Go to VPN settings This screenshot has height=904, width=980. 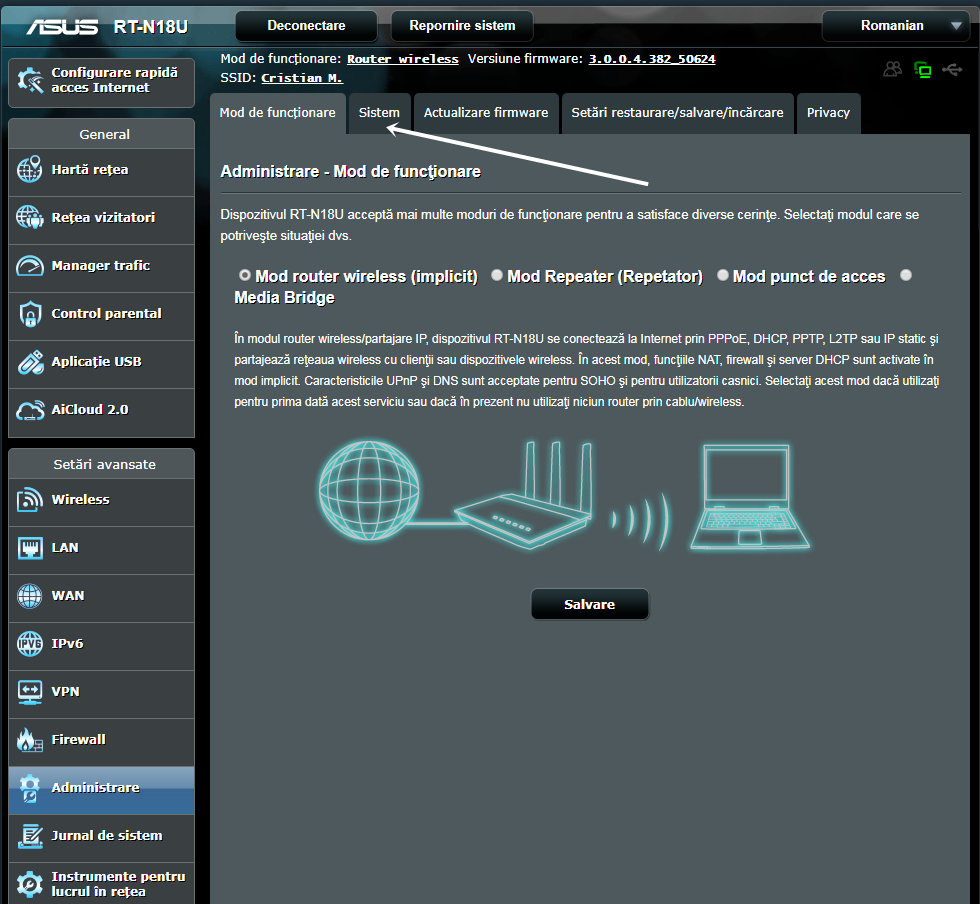pyautogui.click(x=102, y=693)
